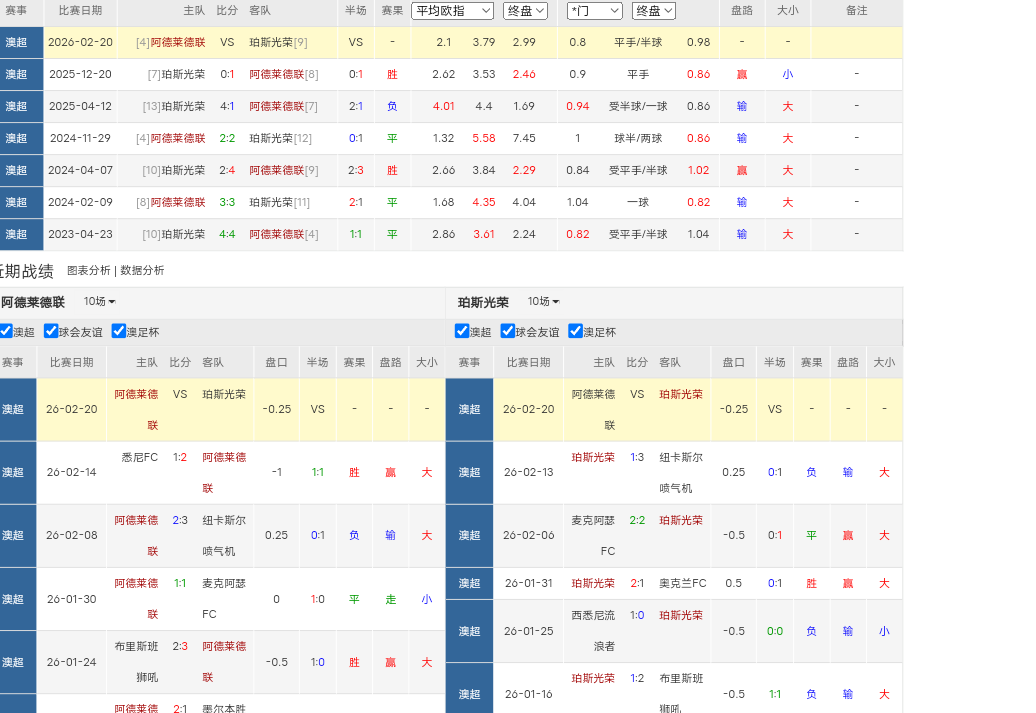
Task: Click 悉尼FC team in 26-02-14 row
Action: (140, 458)
